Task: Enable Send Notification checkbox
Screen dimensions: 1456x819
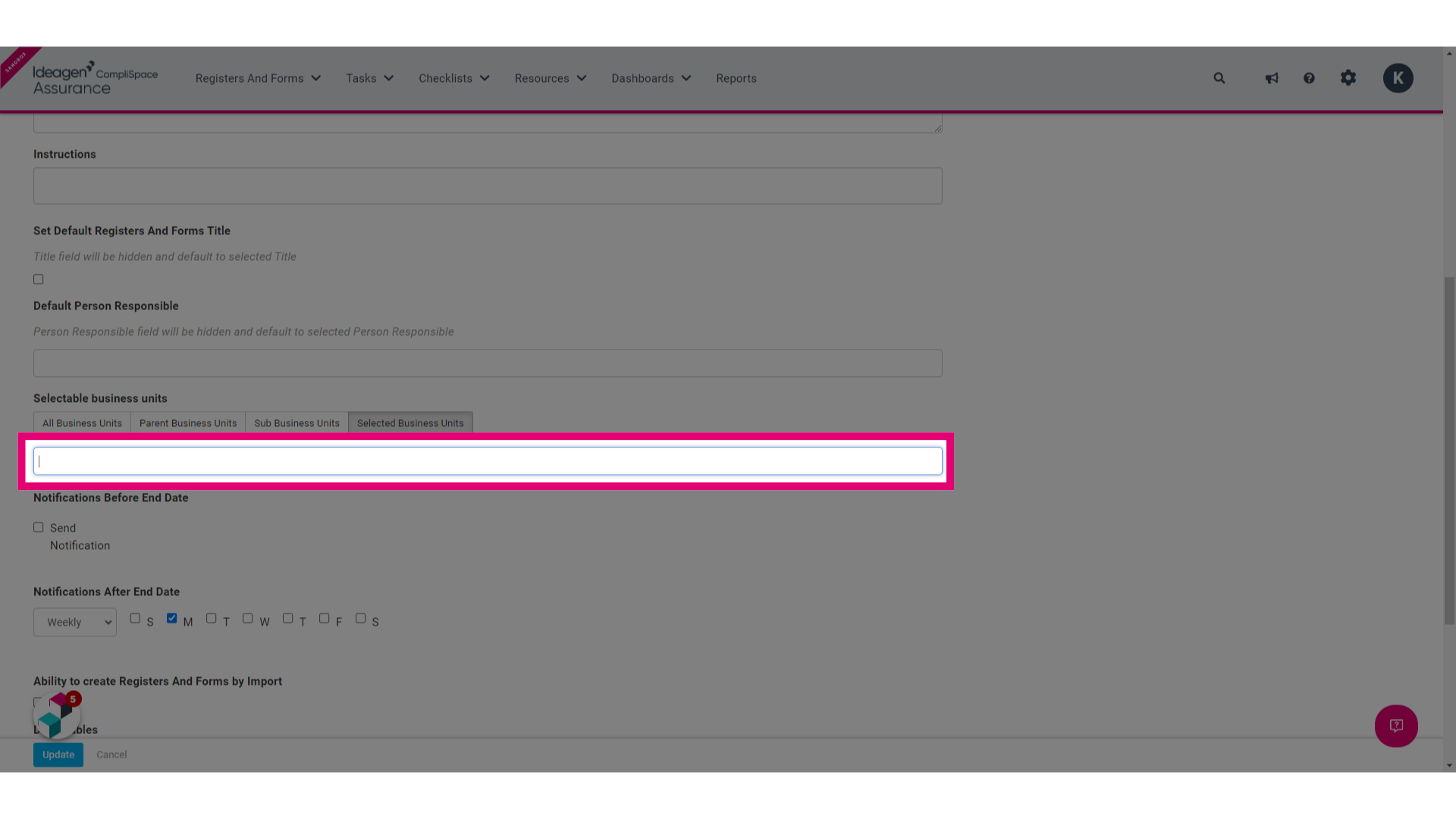Action: click(x=39, y=527)
